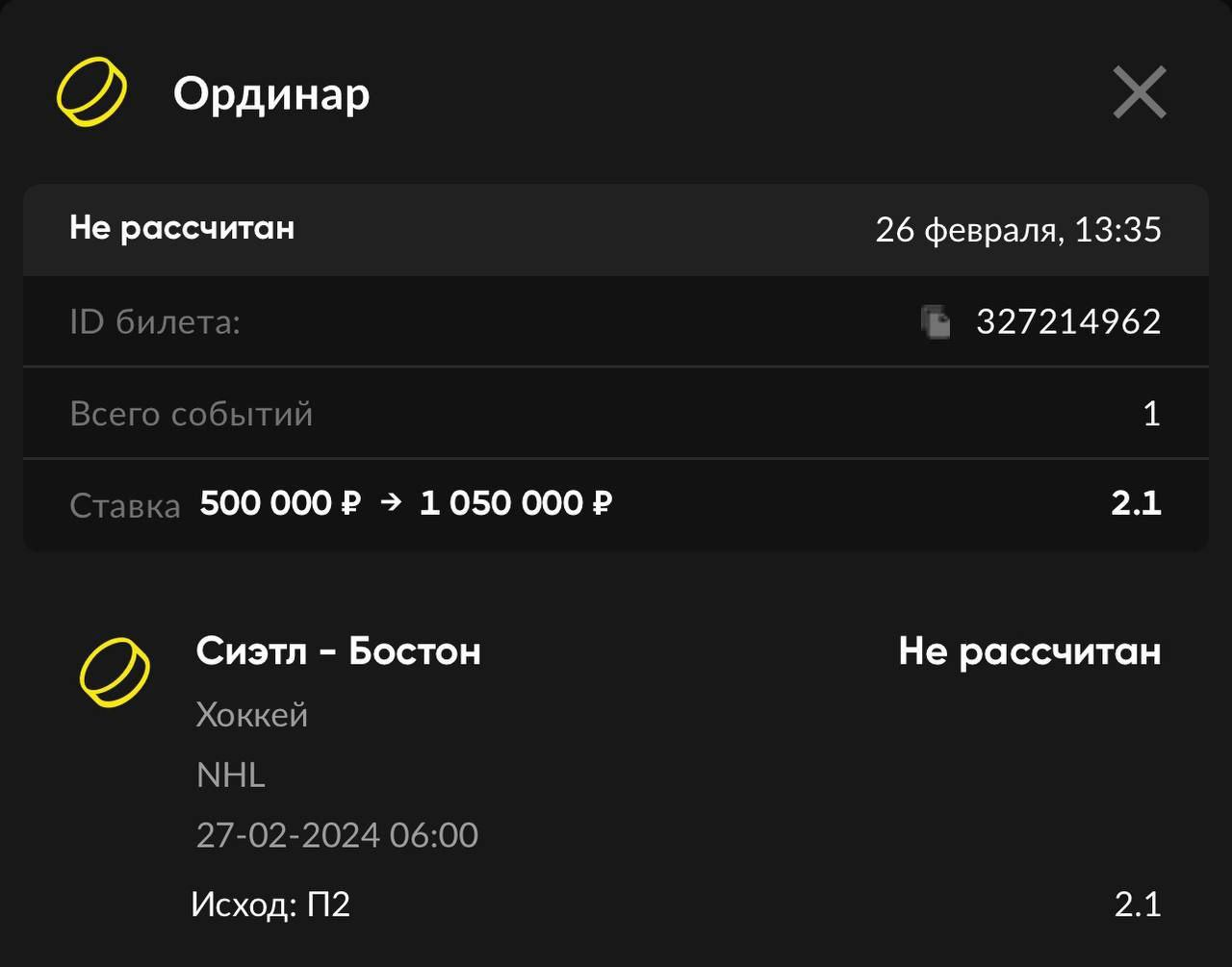Viewport: 1232px width, 967px height.
Task: Click the Хоккей sport label
Action: pyautogui.click(x=252, y=715)
